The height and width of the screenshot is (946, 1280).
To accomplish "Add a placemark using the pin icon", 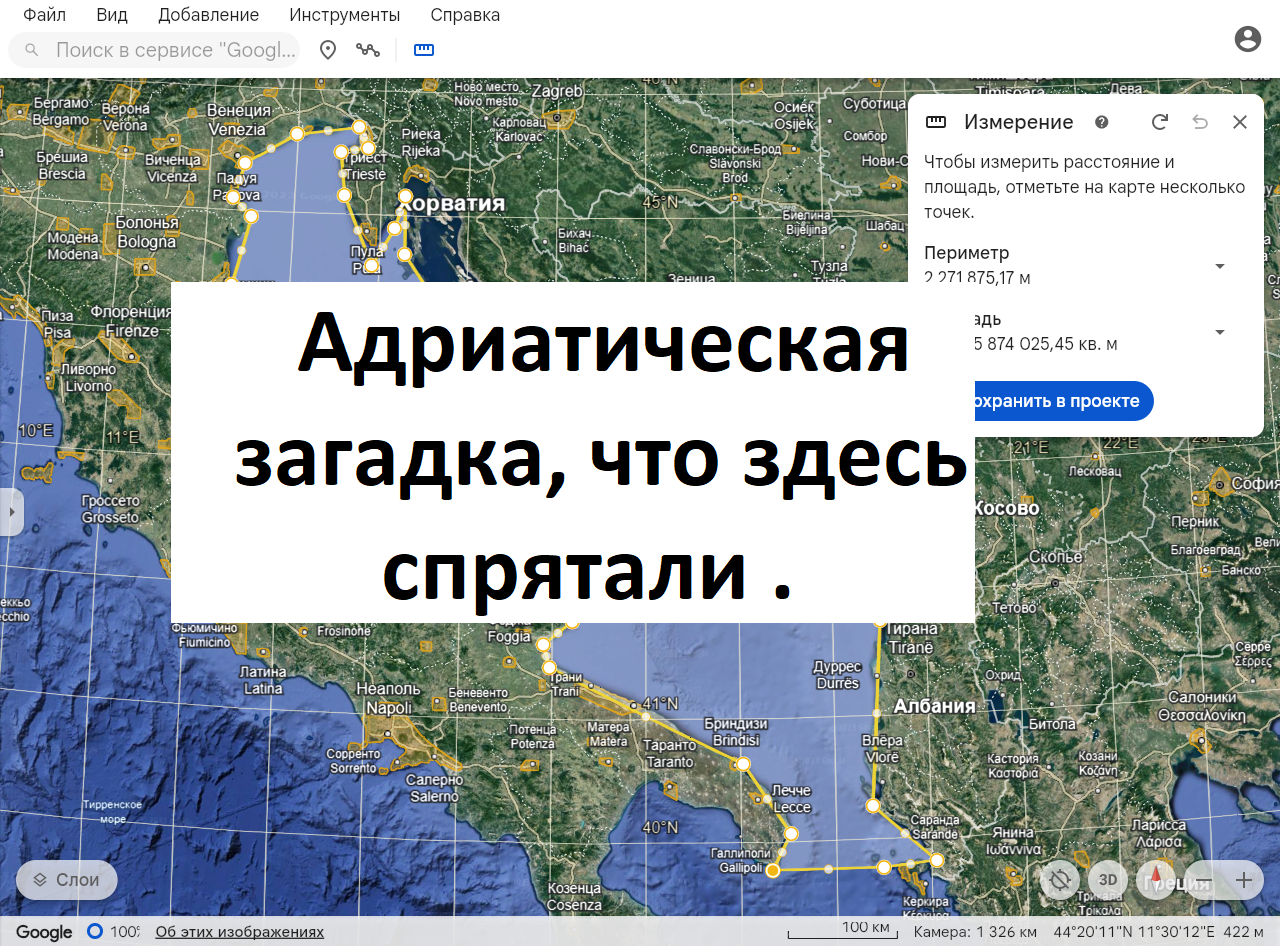I will (x=328, y=50).
